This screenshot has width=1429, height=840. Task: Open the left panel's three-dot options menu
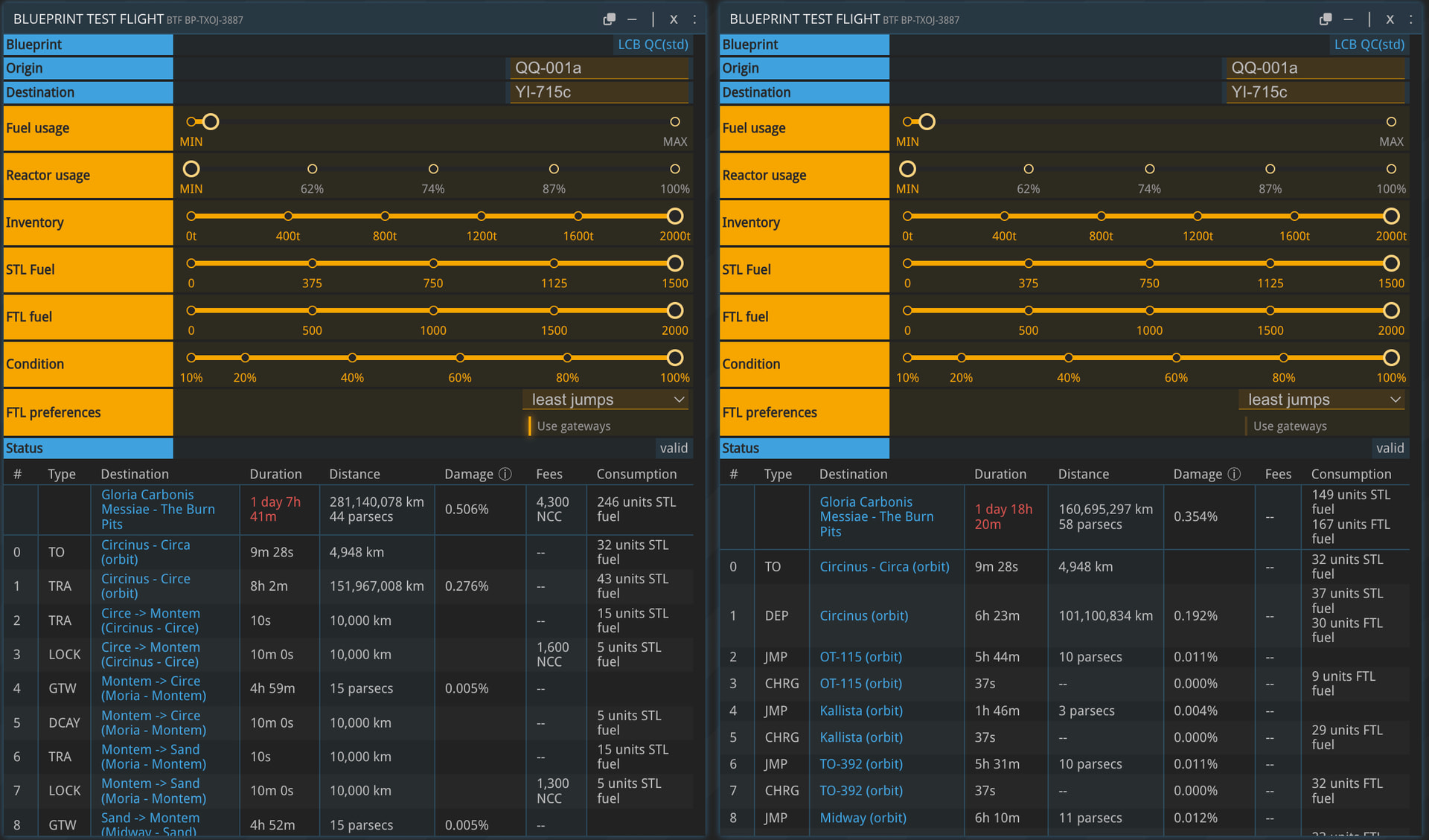tap(694, 19)
